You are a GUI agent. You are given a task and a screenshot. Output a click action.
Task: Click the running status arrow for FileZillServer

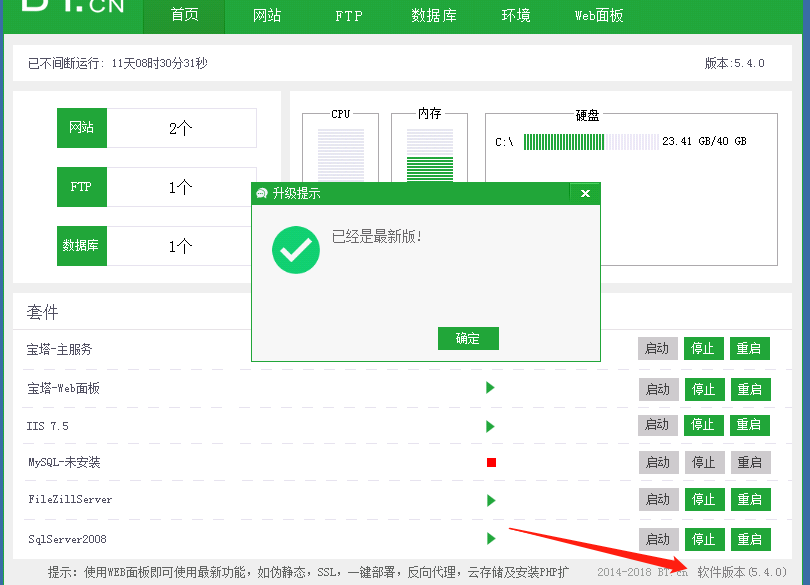click(x=491, y=500)
